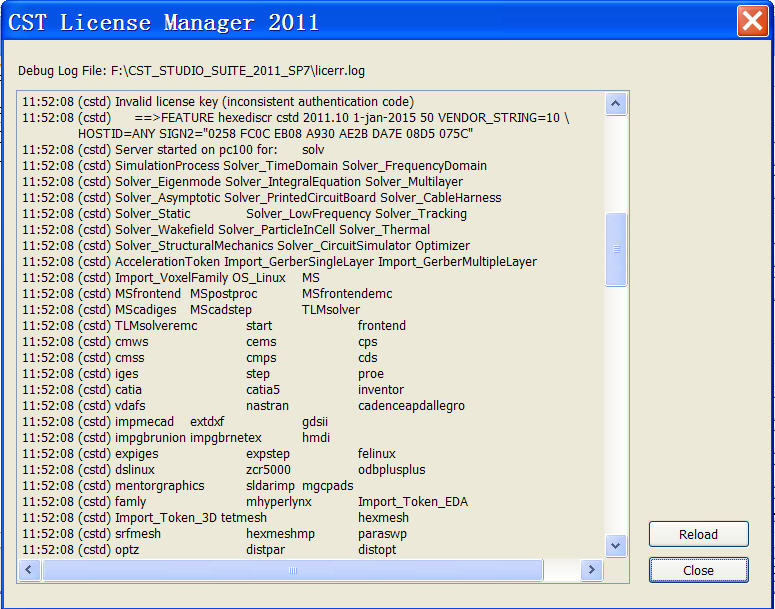Click the 'FEATURE hexediscr cstd 2011.10' line

pos(296,118)
